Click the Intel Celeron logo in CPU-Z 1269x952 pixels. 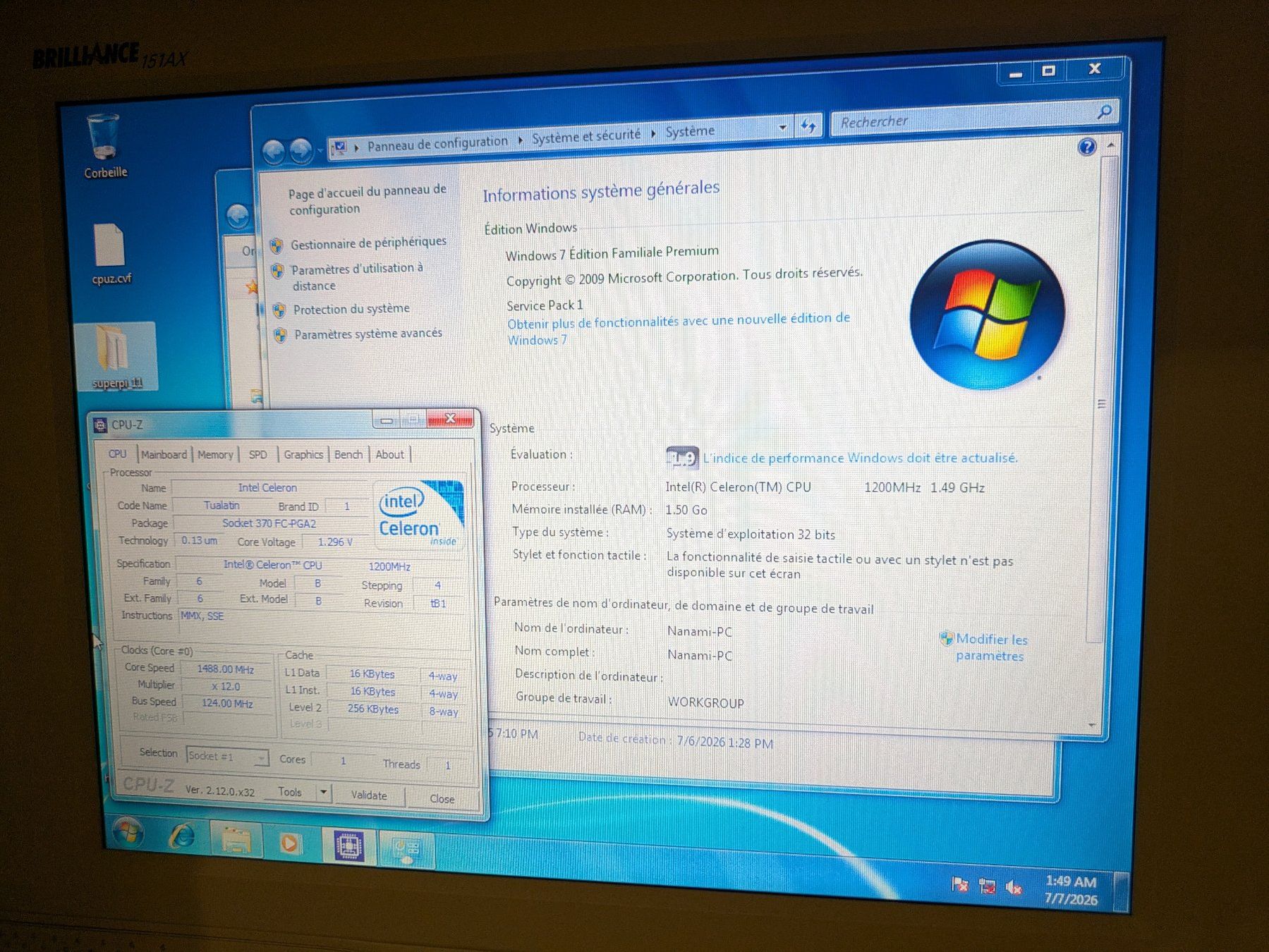(x=419, y=515)
